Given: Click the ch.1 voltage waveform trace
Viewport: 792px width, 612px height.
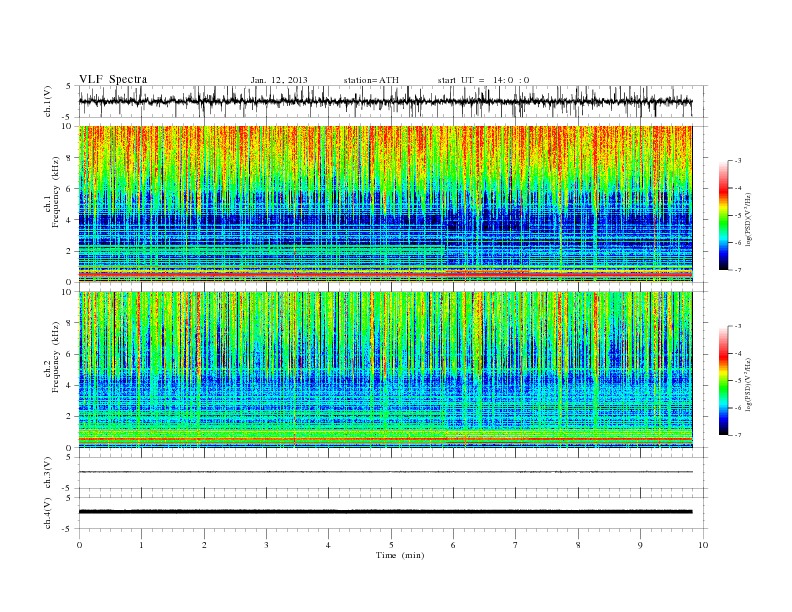Looking at the screenshot, I should point(385,101).
